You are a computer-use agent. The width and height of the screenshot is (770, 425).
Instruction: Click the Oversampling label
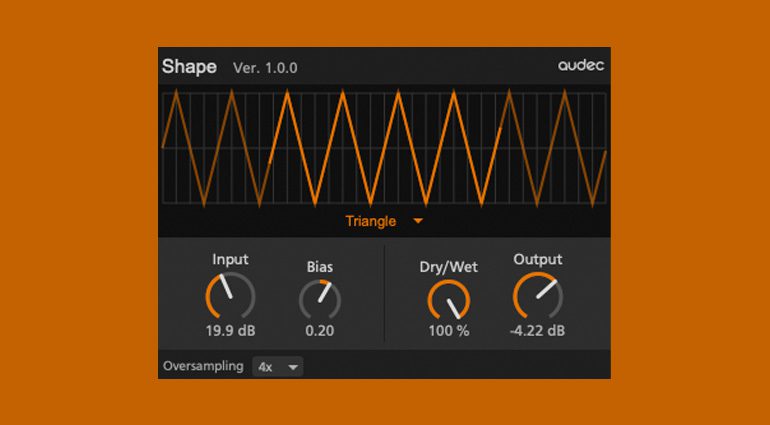coord(203,366)
